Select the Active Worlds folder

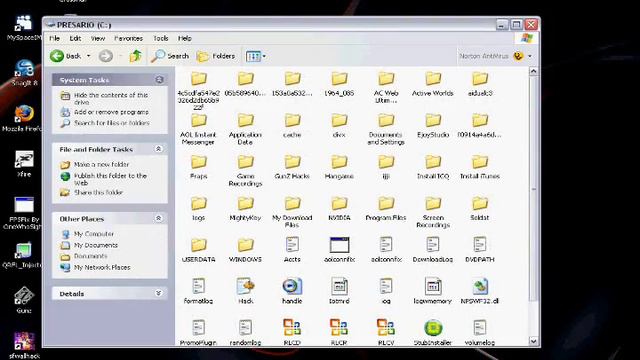pos(433,84)
